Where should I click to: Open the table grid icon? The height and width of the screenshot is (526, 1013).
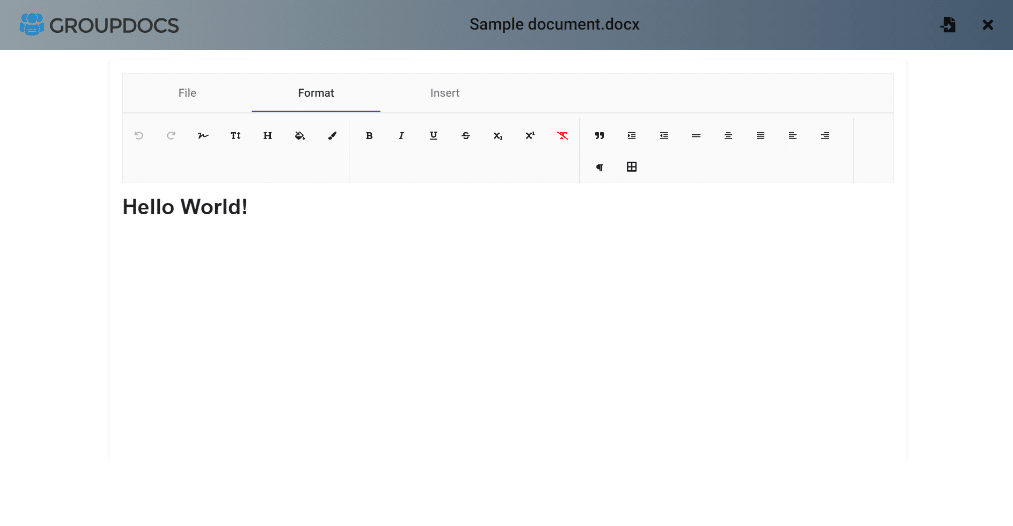point(632,167)
